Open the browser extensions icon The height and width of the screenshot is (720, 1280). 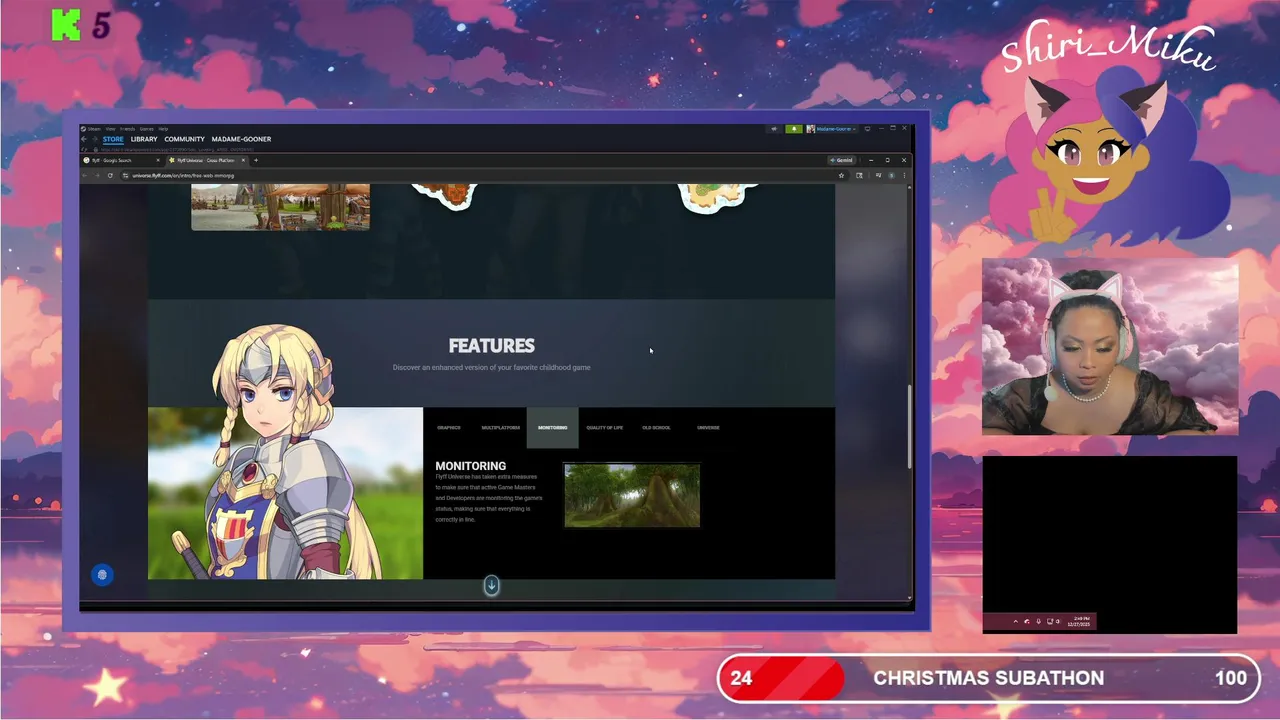[859, 176]
